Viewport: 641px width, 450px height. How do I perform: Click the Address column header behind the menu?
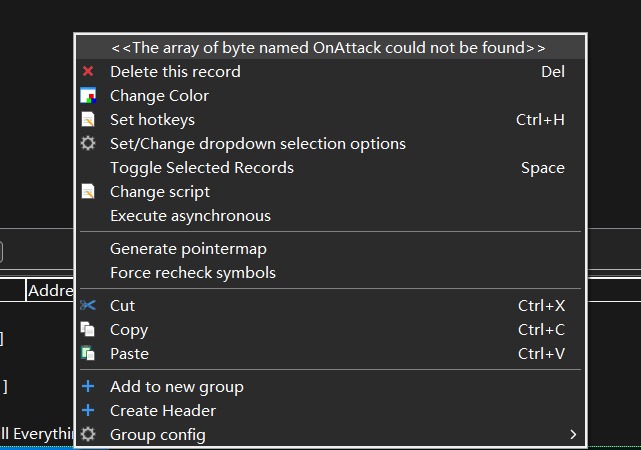(x=50, y=291)
